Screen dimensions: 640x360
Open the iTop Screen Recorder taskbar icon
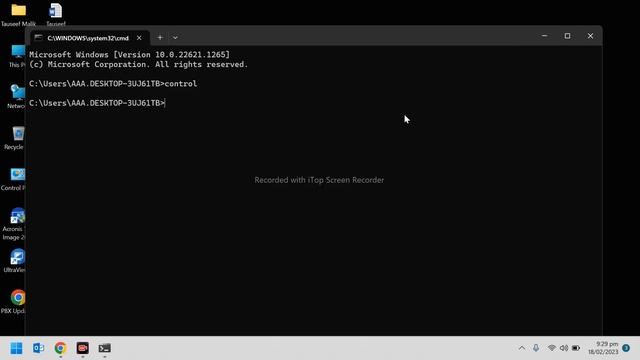point(82,348)
